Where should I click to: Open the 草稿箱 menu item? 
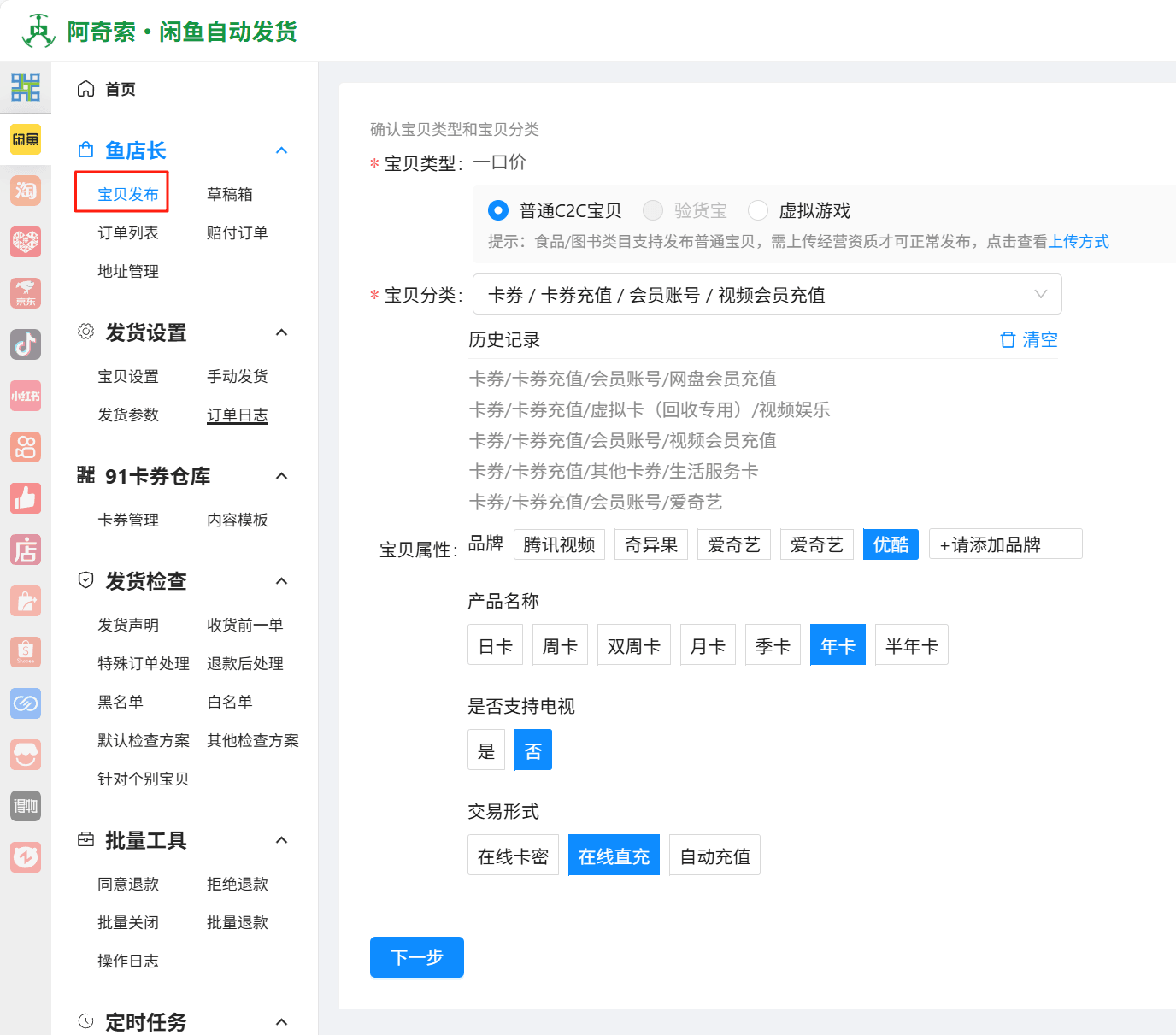[230, 194]
